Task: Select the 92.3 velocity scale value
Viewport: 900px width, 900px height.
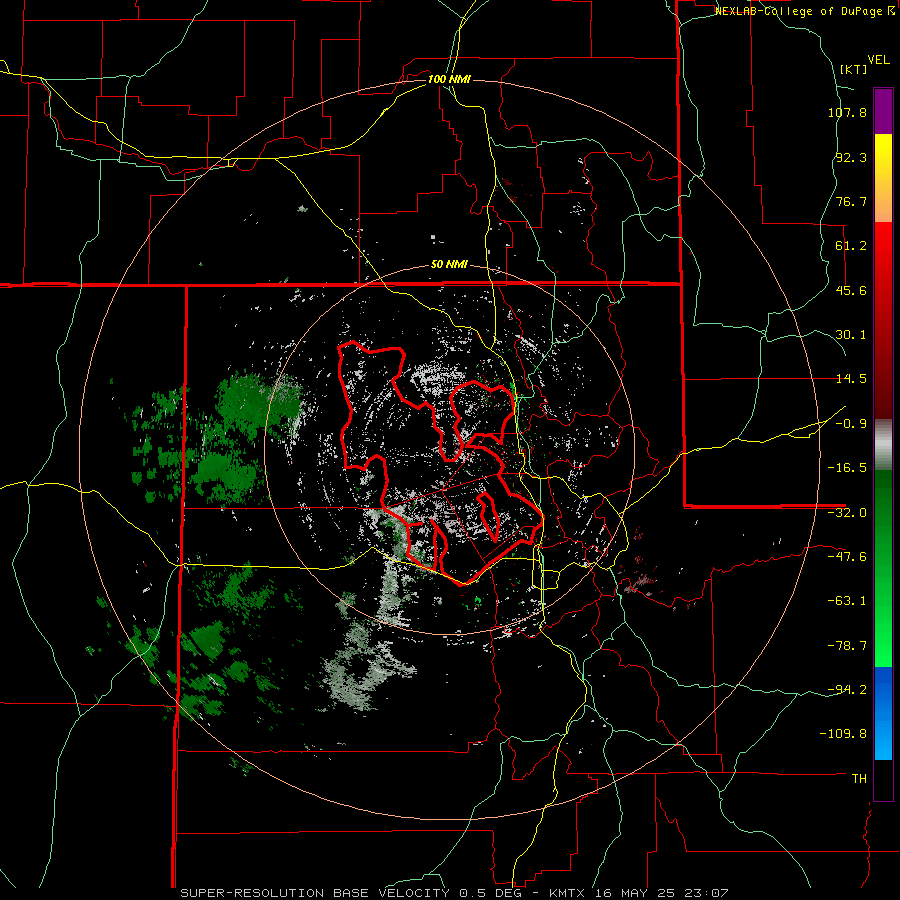Action: [x=851, y=157]
